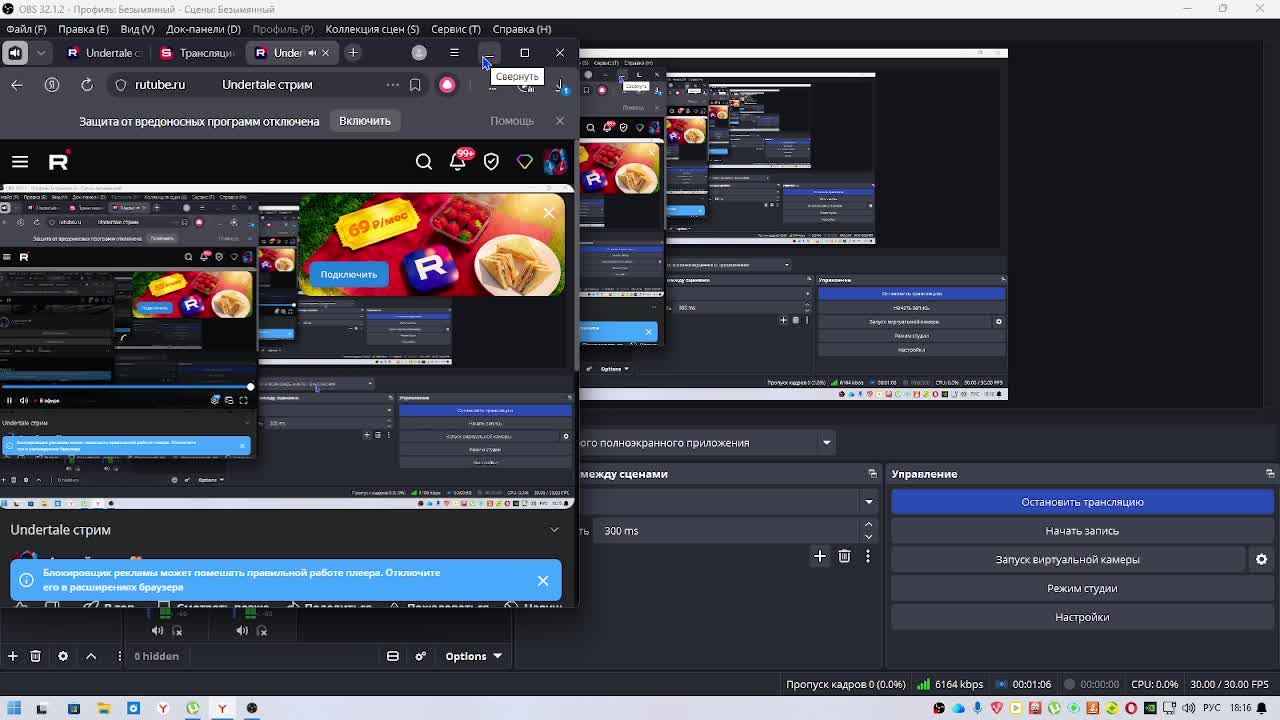This screenshot has height=720, width=1280.
Task: Click Начать запись button
Action: click(1082, 531)
